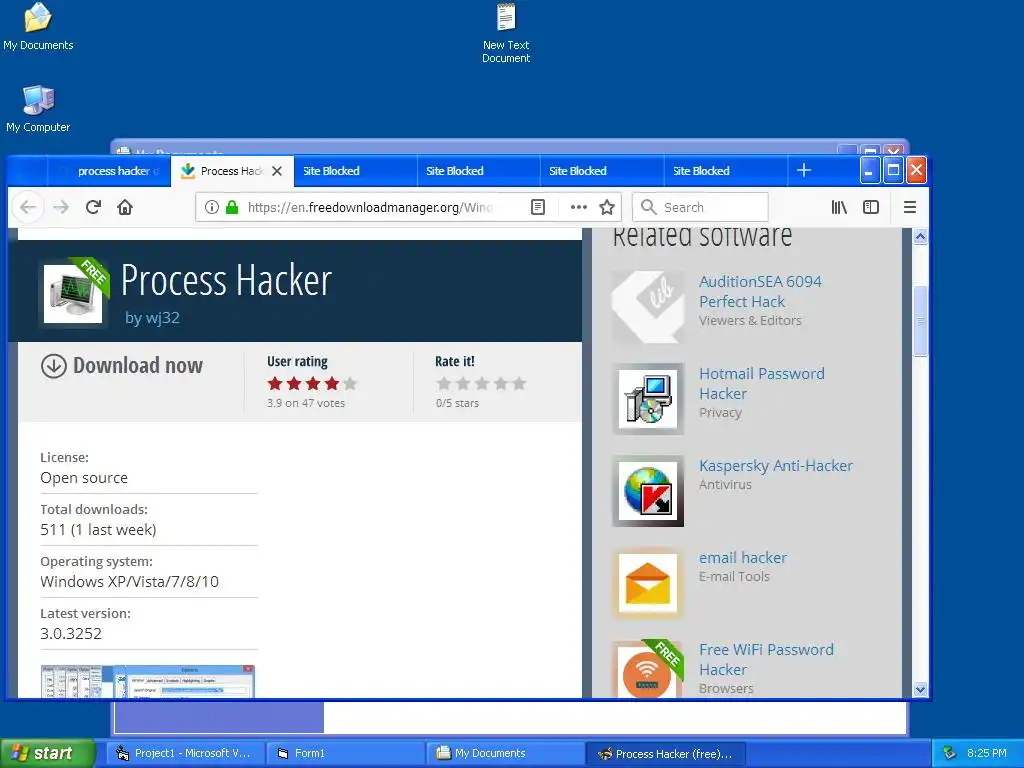Rate it five stars

point(520,383)
